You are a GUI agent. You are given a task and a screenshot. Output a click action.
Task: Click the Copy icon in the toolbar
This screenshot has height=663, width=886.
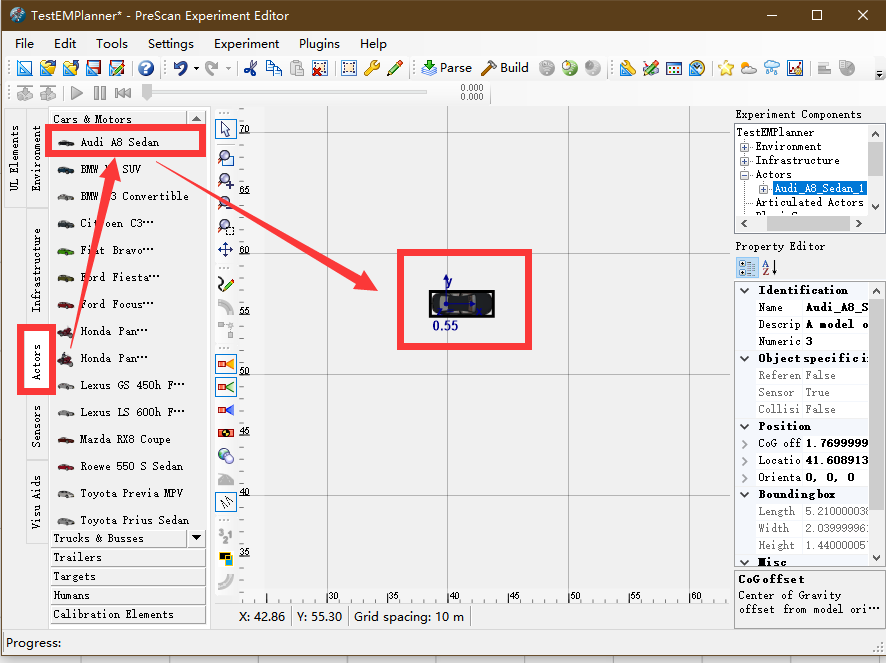pyautogui.click(x=274, y=68)
